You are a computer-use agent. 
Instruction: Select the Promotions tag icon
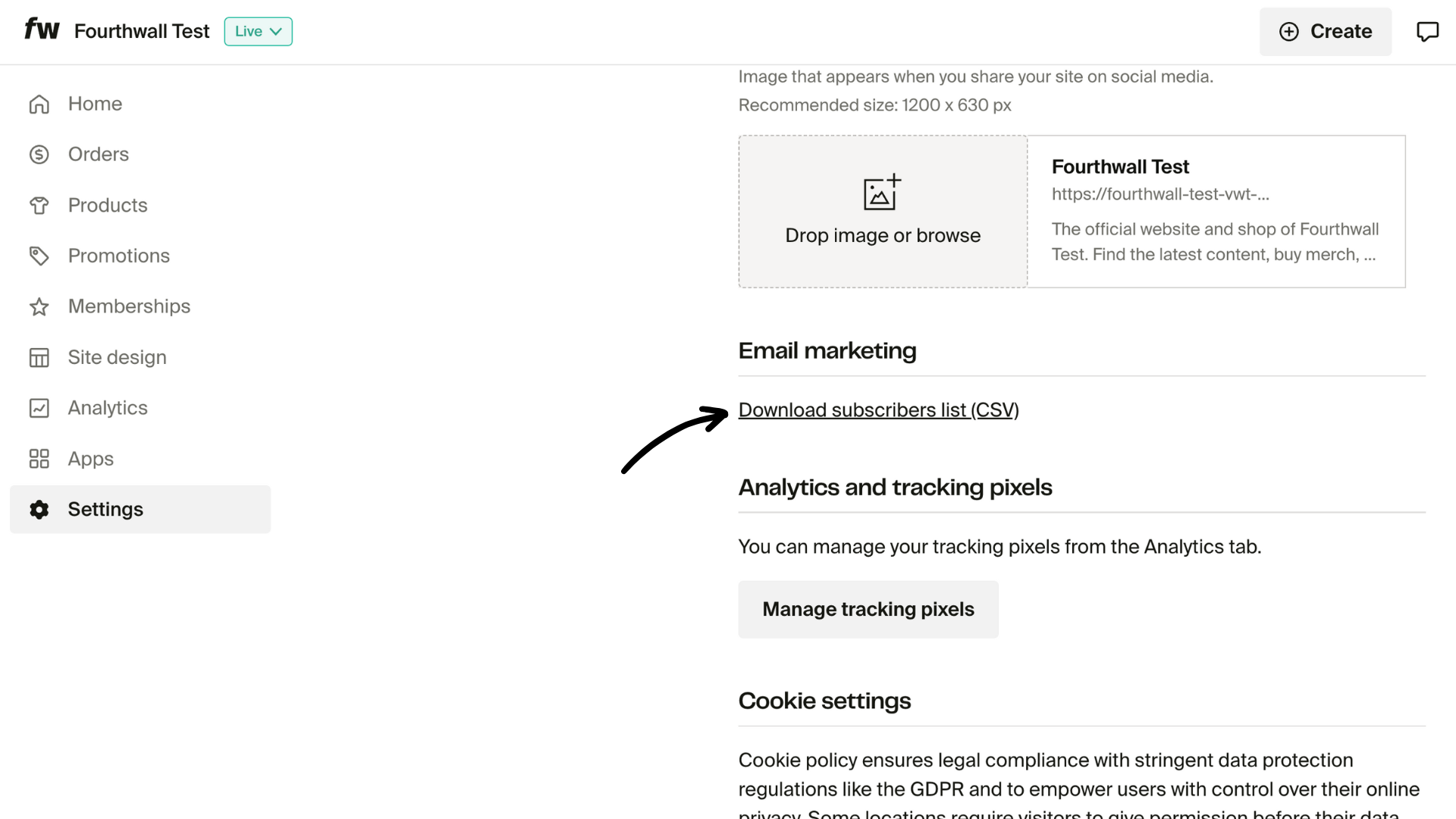tap(39, 256)
